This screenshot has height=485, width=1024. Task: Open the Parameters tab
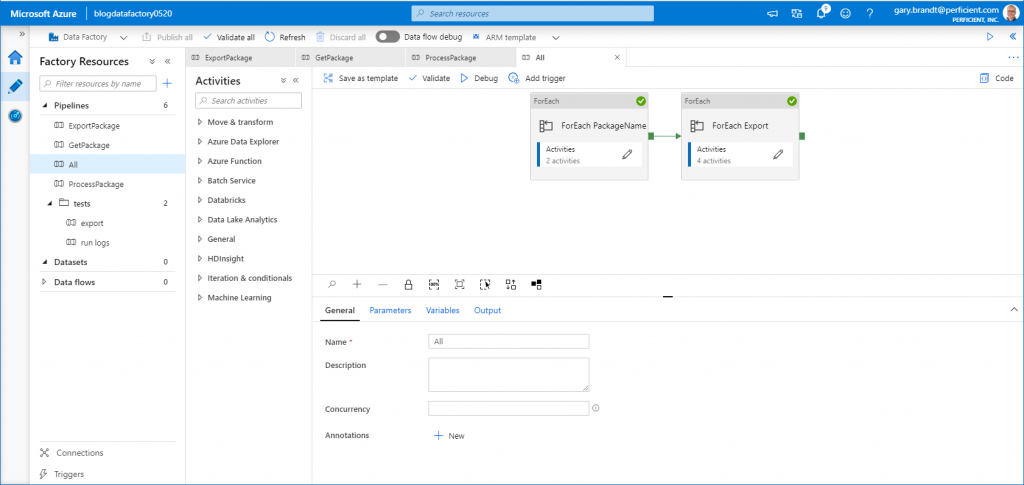(391, 310)
